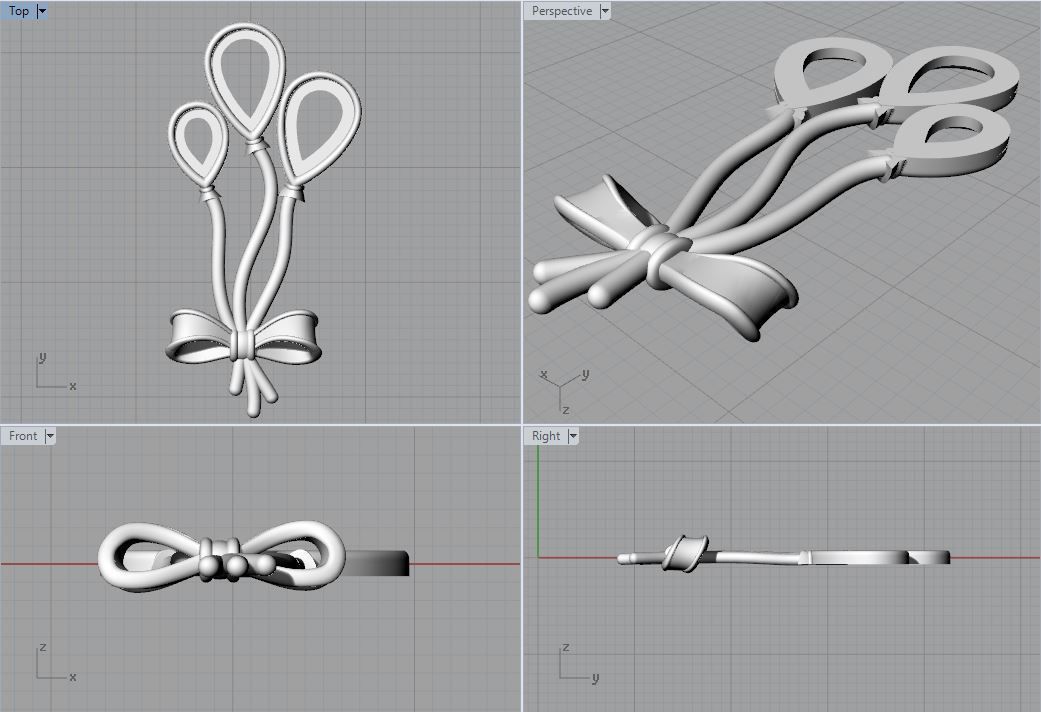Click the world axes icon in Top view
Screen dimensions: 1041x712
tap(55, 372)
